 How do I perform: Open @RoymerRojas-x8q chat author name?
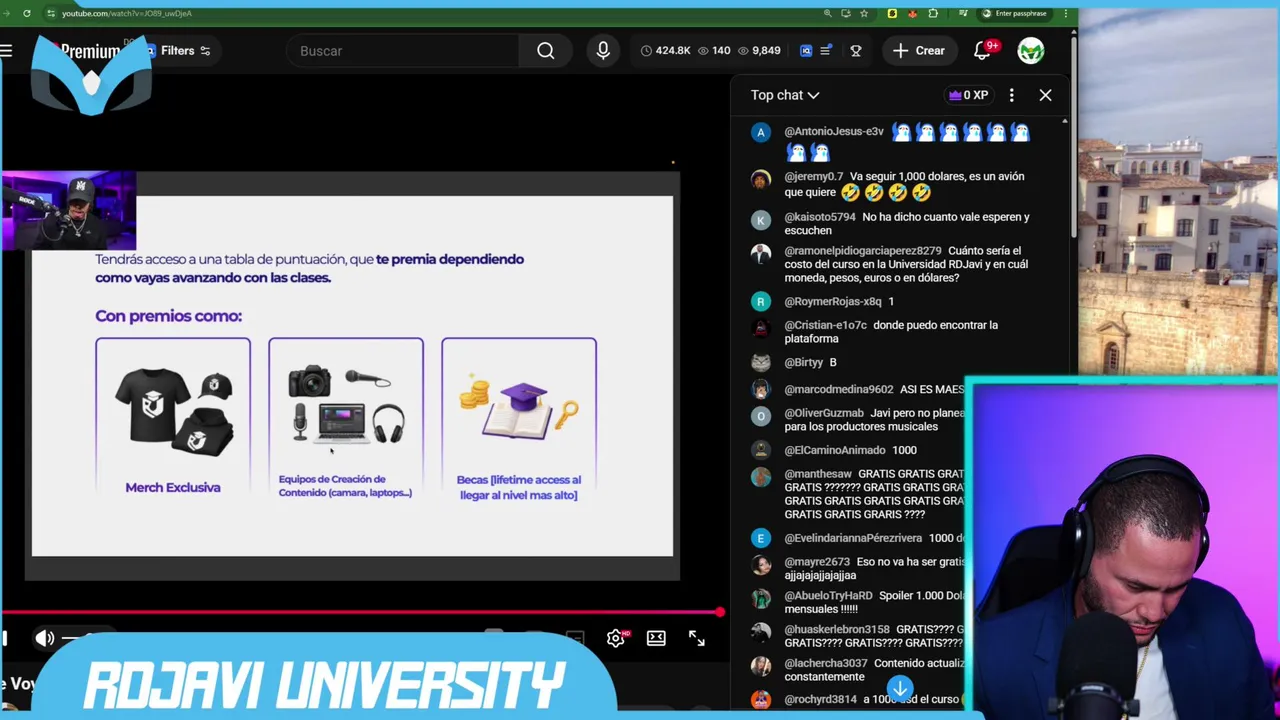click(x=833, y=301)
